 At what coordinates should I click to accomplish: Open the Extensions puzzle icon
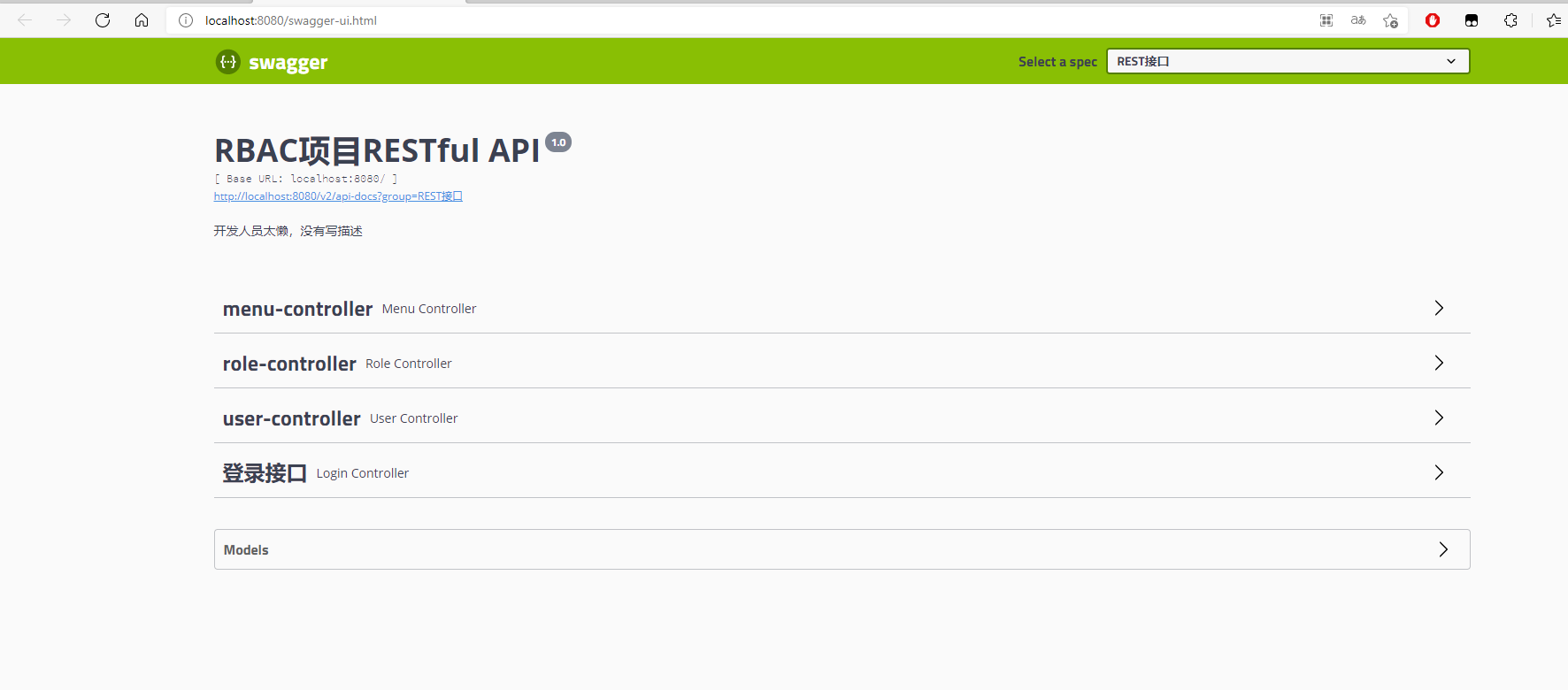(x=1510, y=20)
